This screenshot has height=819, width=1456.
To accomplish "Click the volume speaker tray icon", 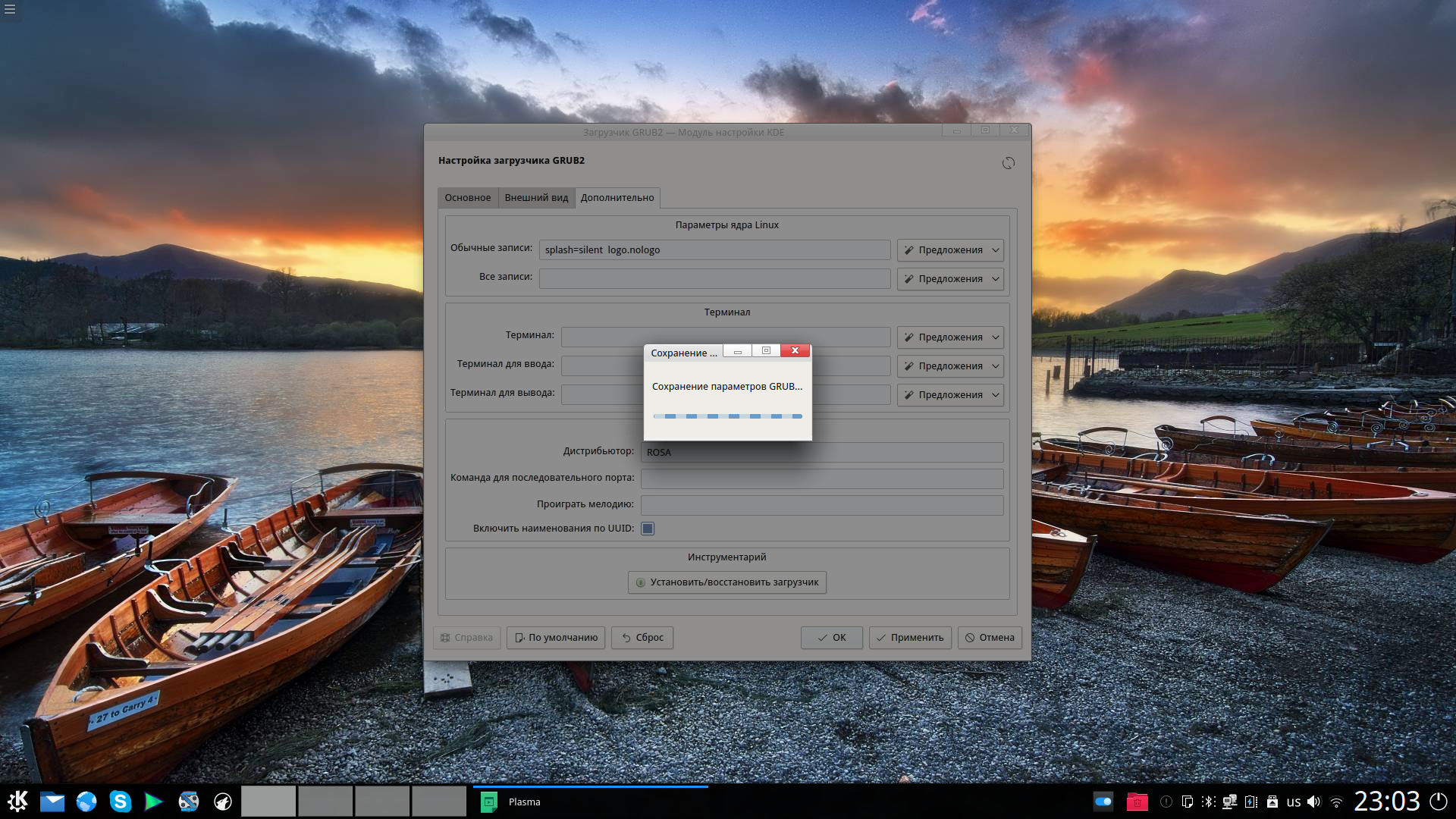I will pos(1314,802).
